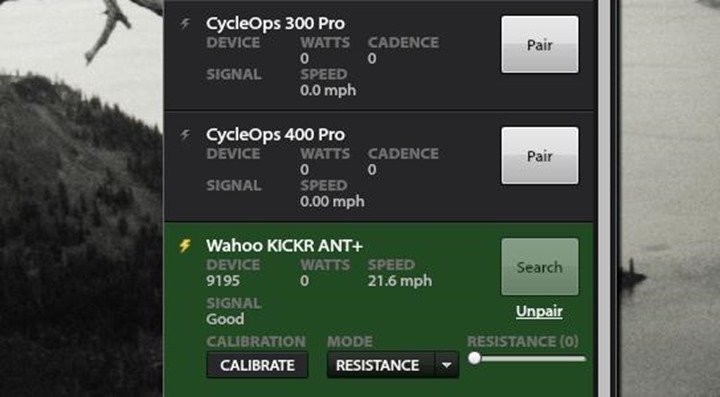This screenshot has width=720, height=397.
Task: Unpair the Wahoo KICKR ANT+ trainer
Action: point(539,311)
